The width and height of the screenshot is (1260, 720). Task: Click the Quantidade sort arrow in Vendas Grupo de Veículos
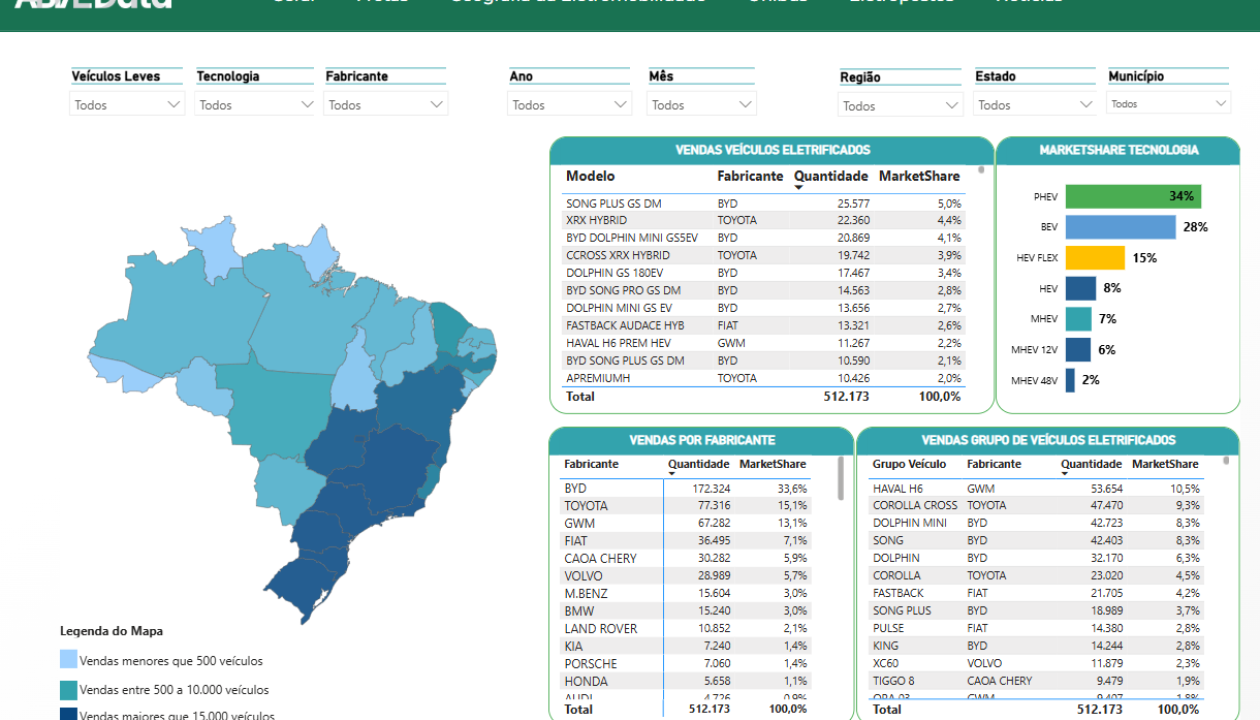[x=1065, y=474]
